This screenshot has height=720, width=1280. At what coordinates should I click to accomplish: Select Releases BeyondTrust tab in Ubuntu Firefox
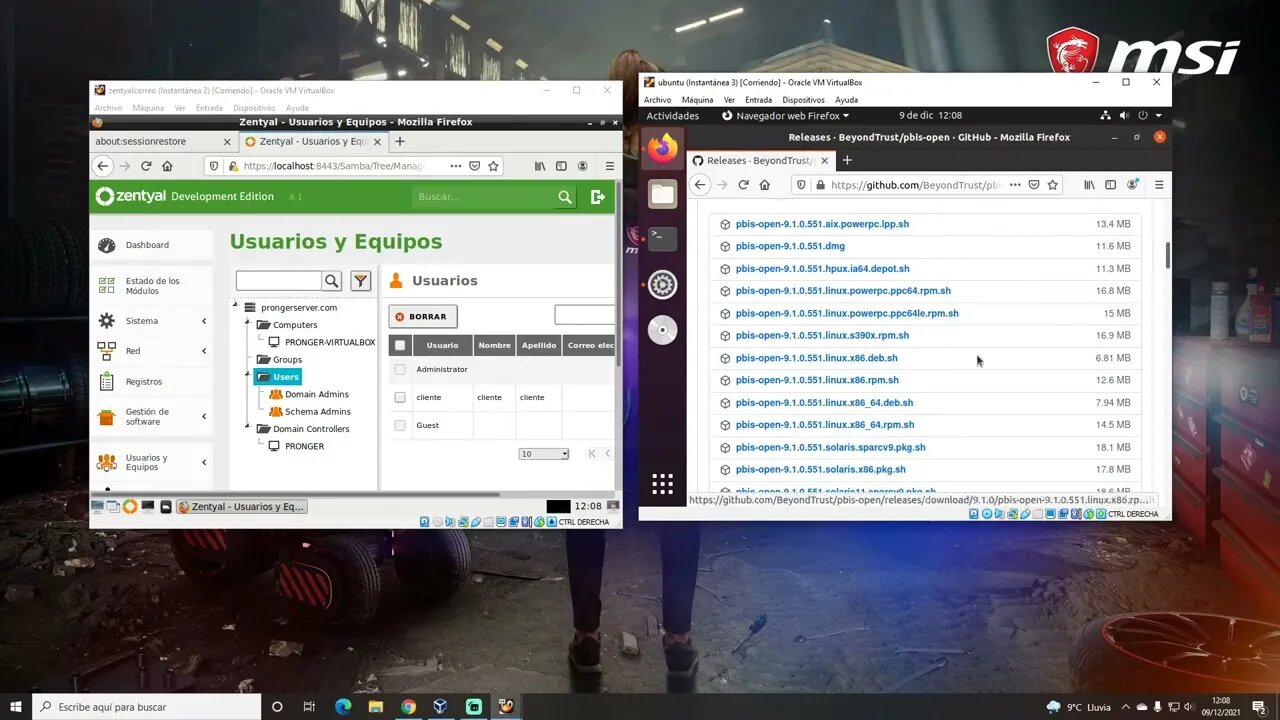(x=760, y=160)
